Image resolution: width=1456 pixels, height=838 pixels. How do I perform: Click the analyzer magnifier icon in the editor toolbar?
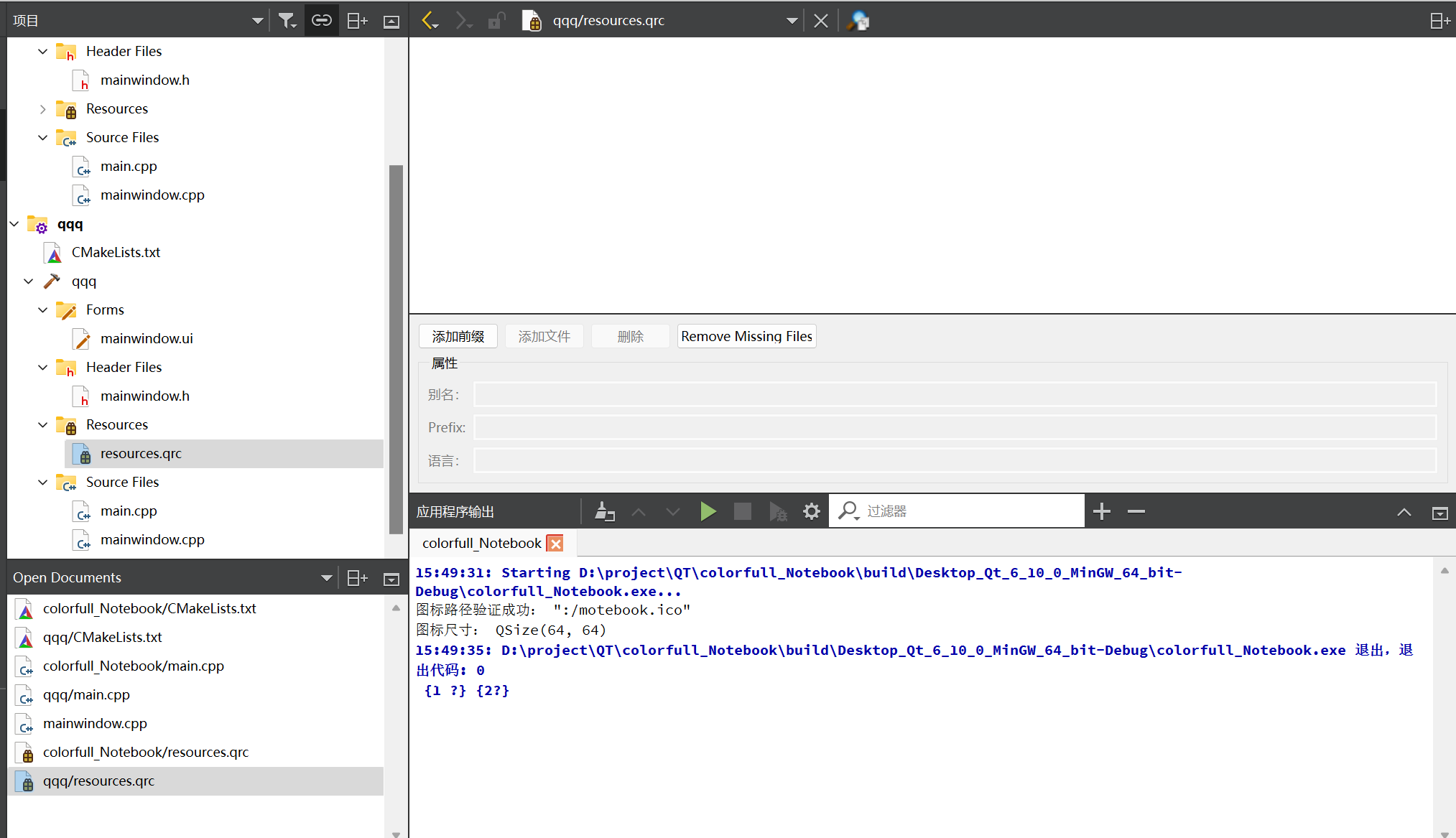[x=858, y=21]
